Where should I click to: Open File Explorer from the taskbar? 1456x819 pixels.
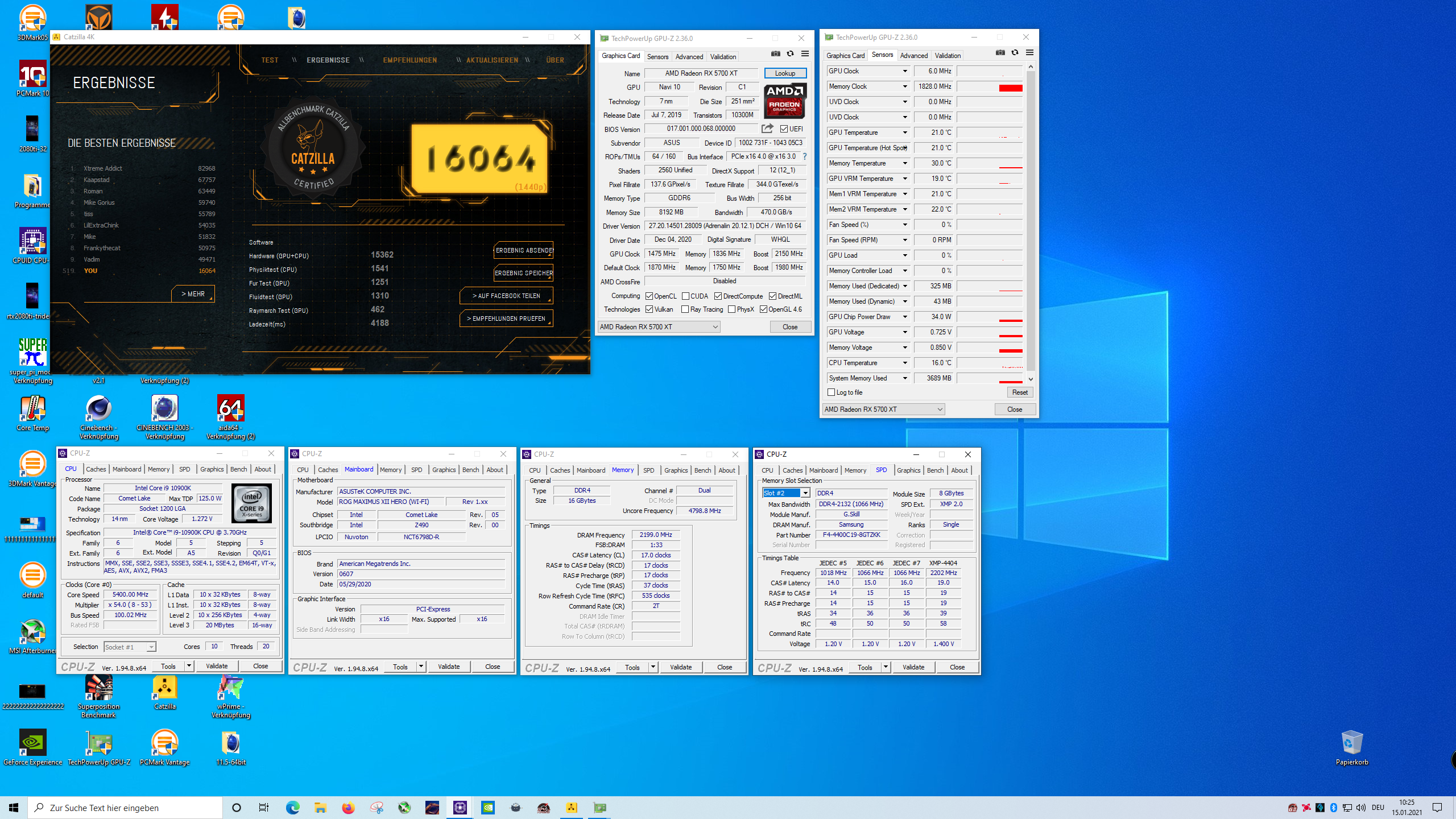click(x=320, y=808)
